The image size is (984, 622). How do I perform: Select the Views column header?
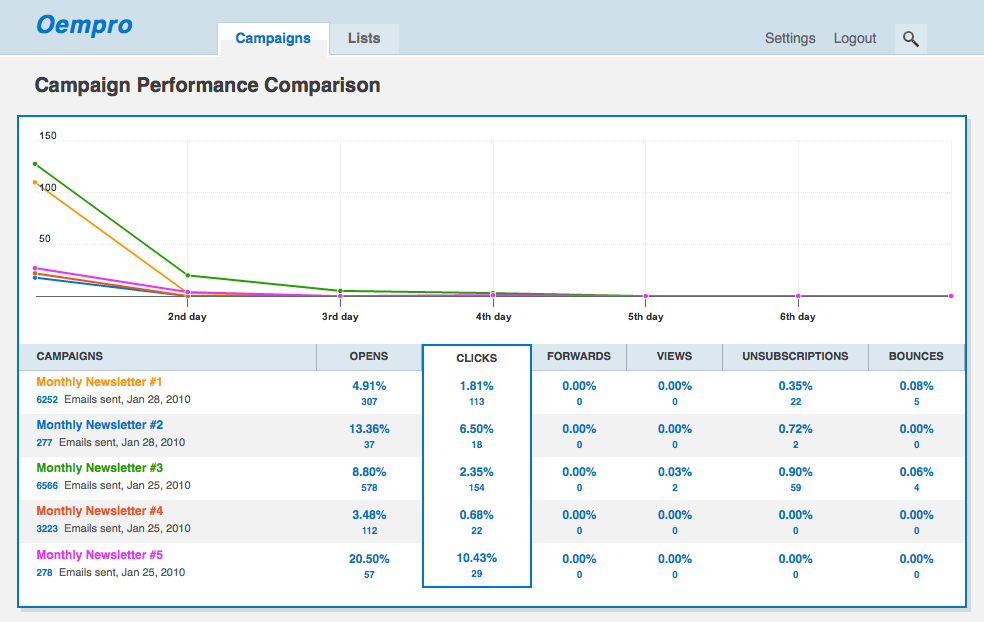674,356
